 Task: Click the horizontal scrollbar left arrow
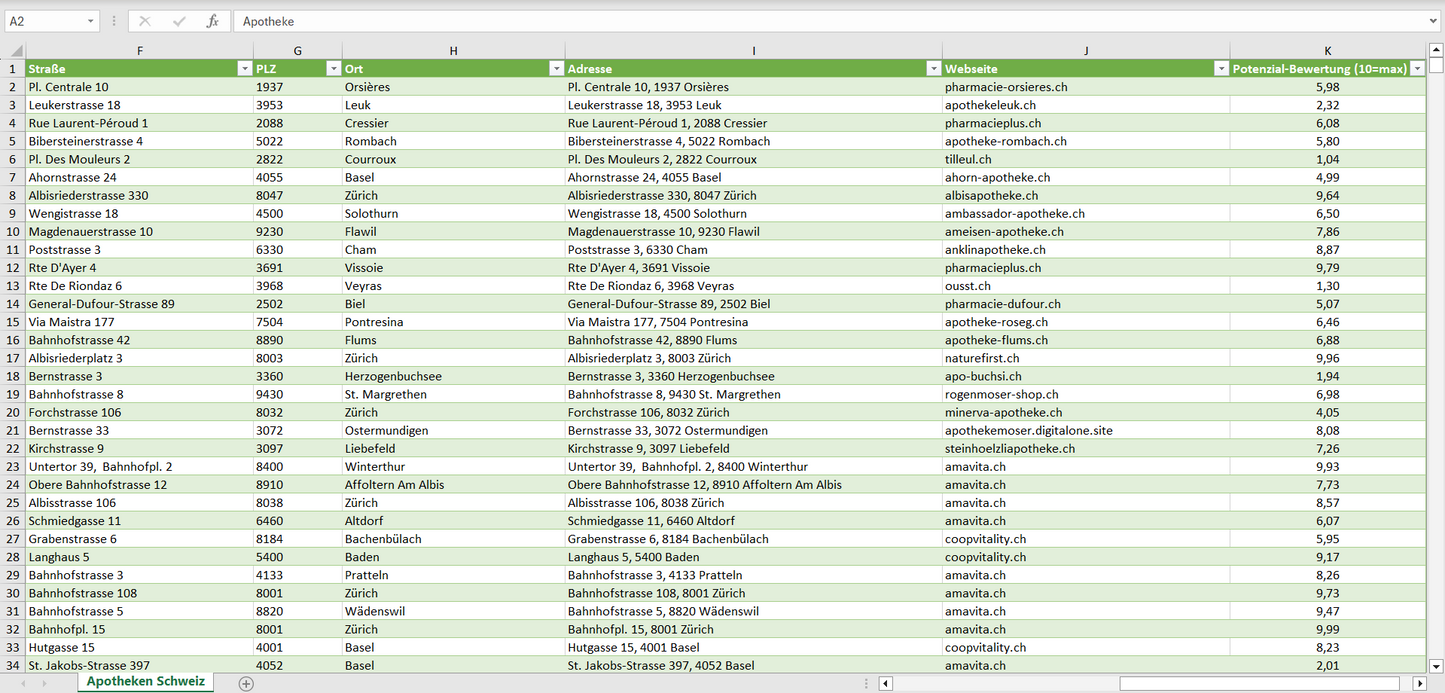pos(885,683)
